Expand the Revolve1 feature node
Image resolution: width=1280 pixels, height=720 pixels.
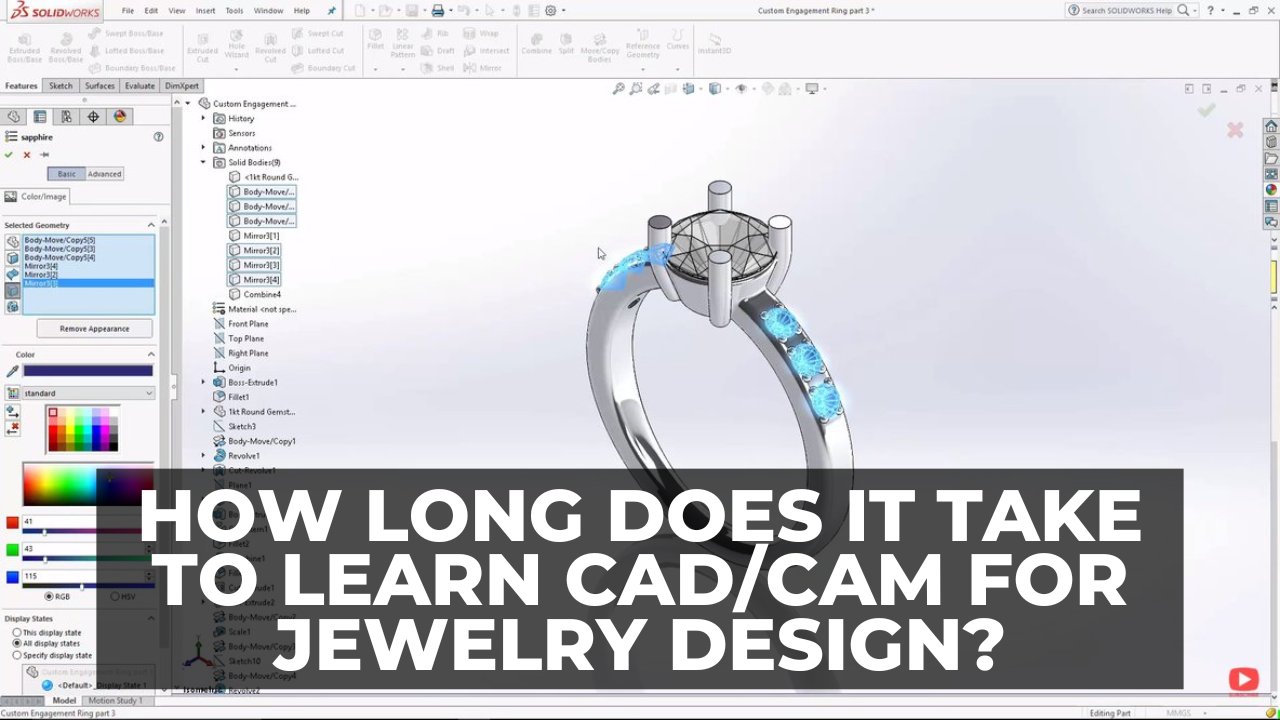point(203,455)
